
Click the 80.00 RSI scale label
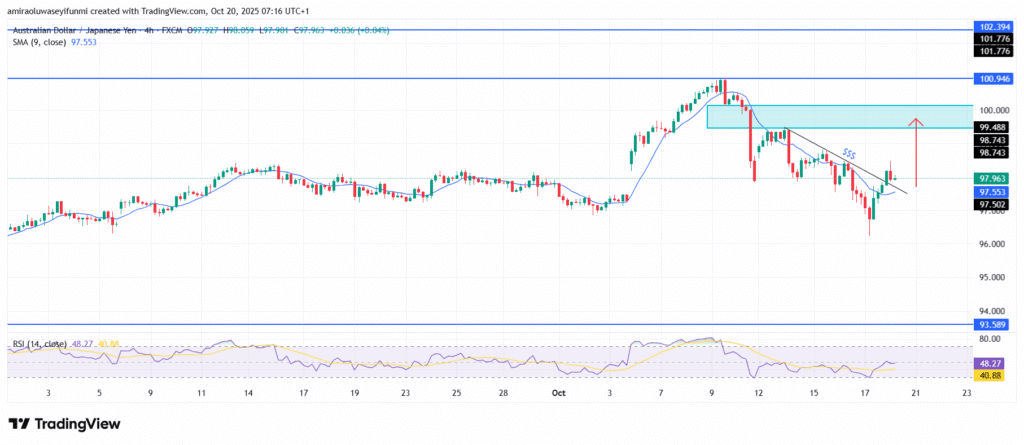[989, 339]
